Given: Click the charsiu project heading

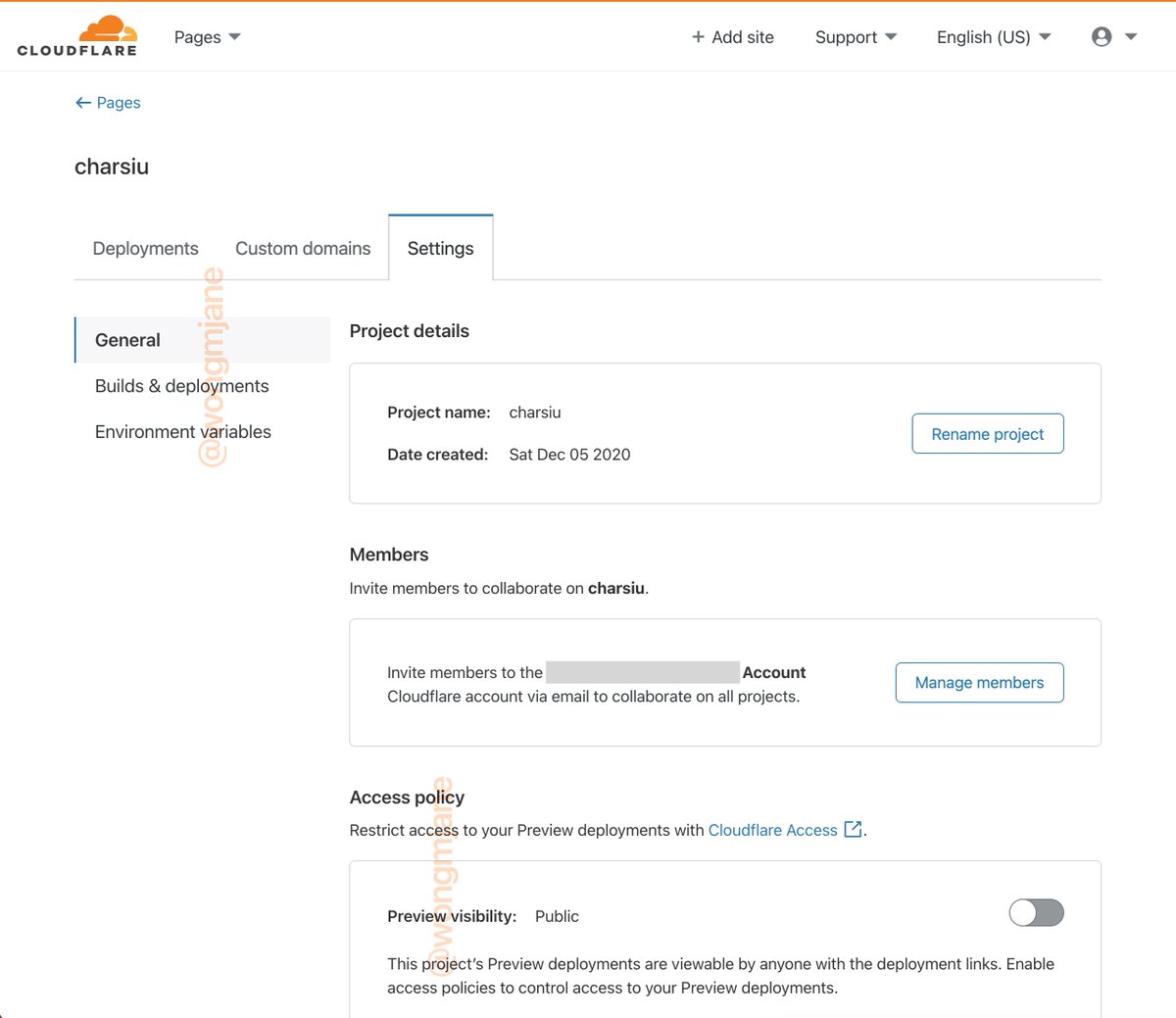Looking at the screenshot, I should tap(112, 167).
